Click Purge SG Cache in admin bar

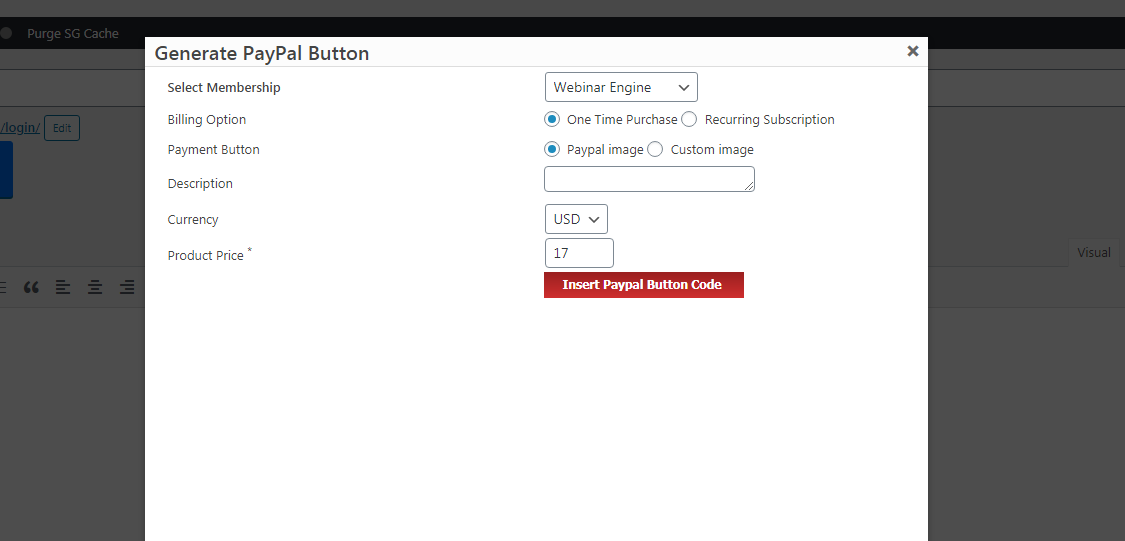tap(72, 33)
